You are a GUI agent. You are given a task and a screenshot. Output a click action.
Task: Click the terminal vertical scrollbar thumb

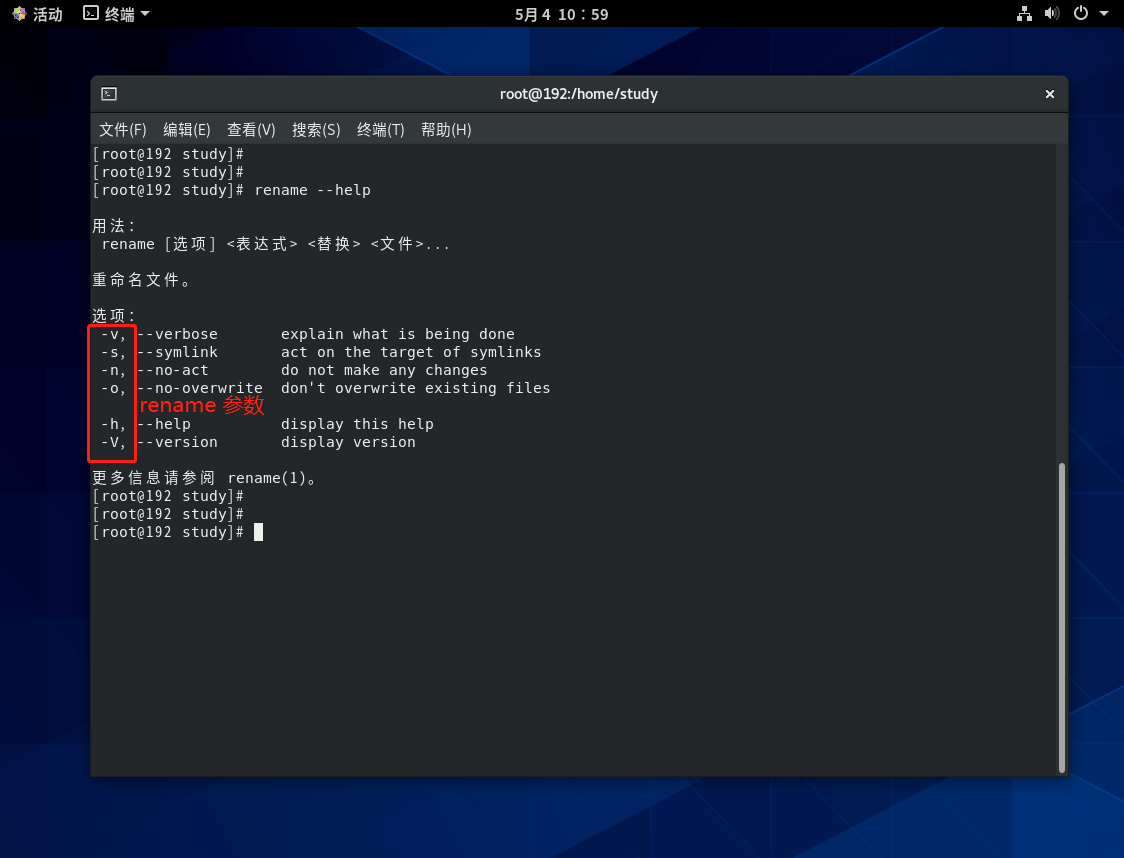(1062, 616)
